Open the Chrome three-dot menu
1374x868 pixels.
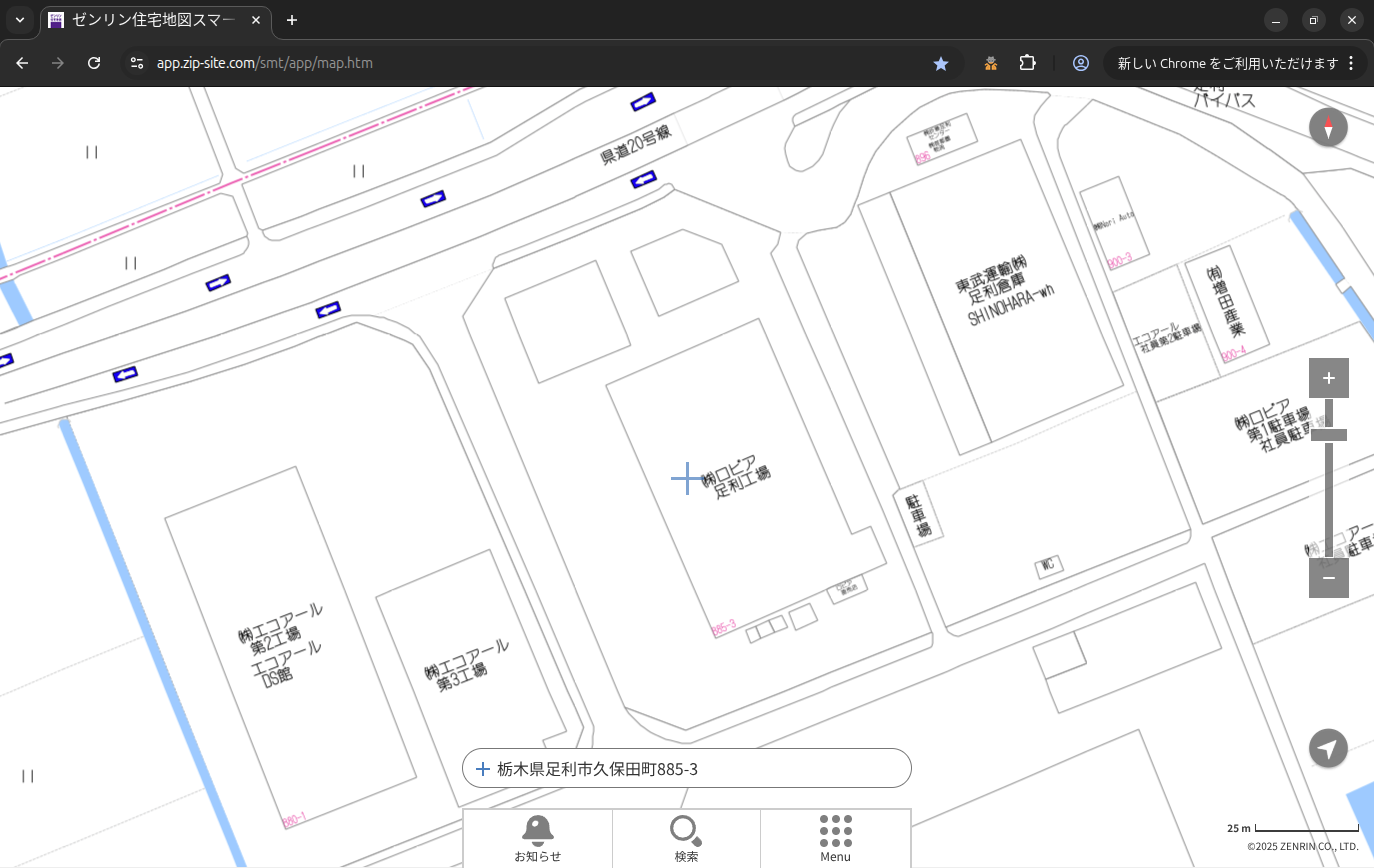point(1351,63)
